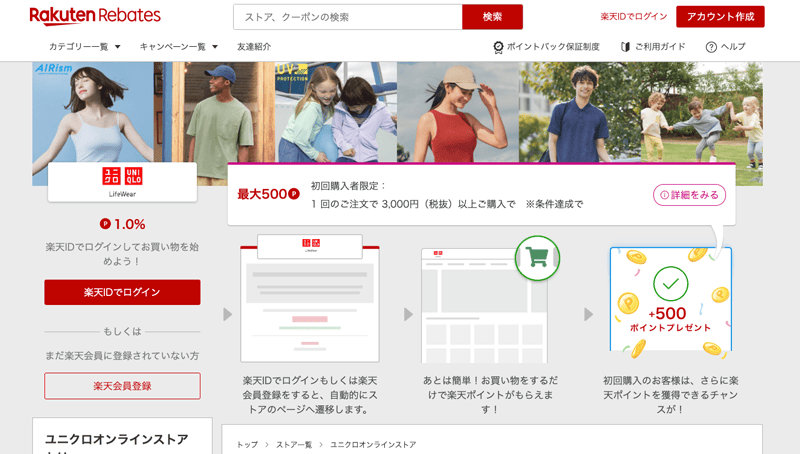The height and width of the screenshot is (454, 800).
Task: Click the ユニクロオンラインストア breadcrumb text
Action: click(x=373, y=445)
